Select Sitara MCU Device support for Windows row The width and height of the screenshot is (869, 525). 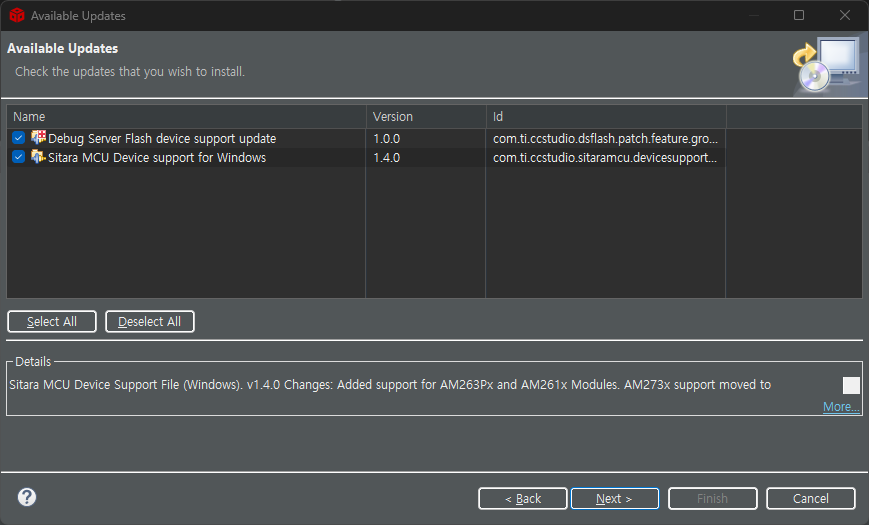434,157
